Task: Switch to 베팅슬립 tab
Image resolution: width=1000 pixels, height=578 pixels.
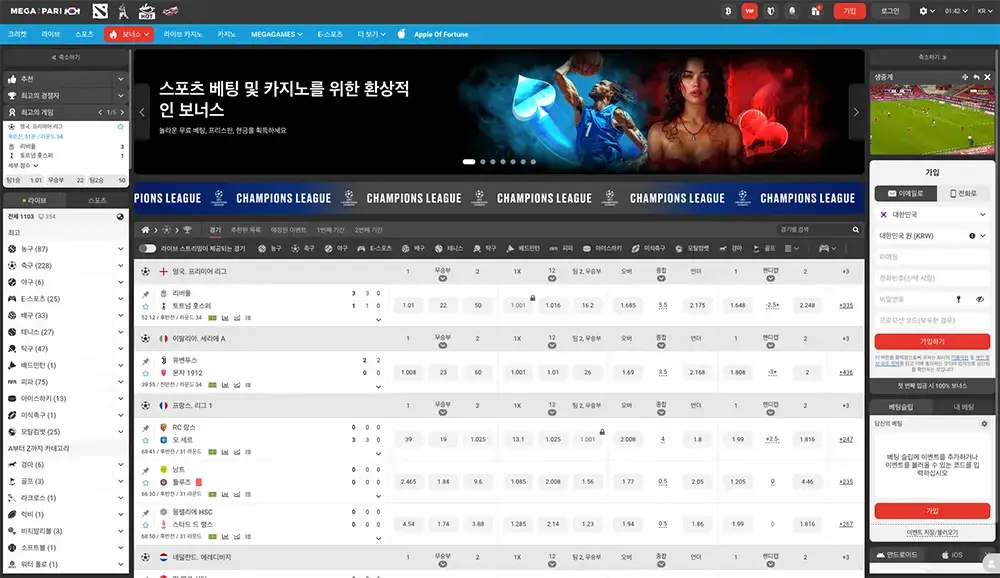Action: 901,407
